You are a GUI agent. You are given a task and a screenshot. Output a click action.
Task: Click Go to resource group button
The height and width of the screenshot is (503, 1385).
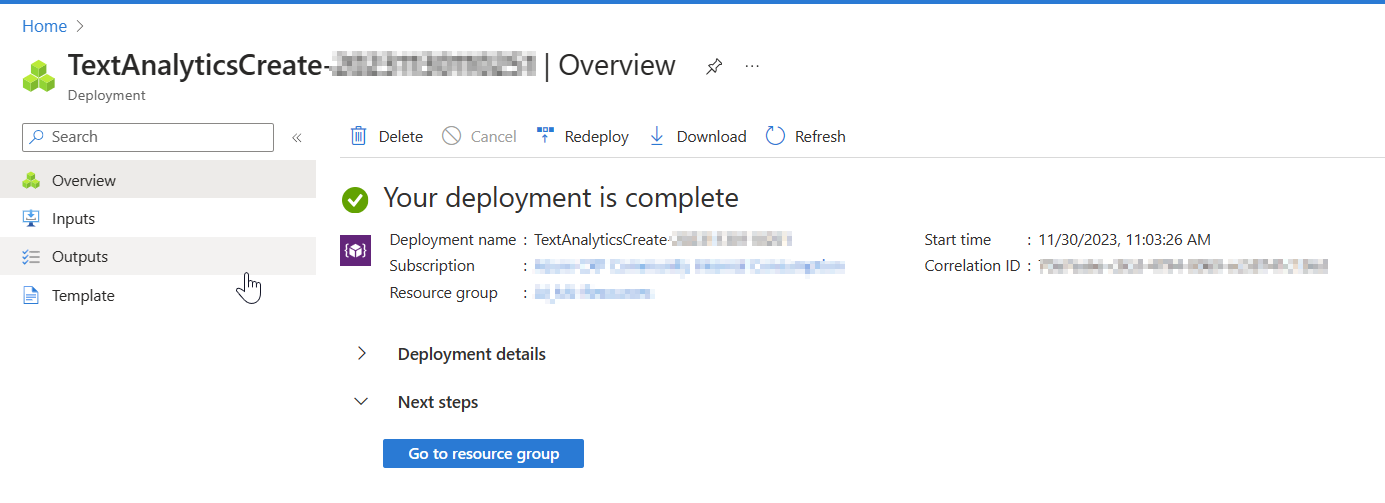tap(483, 453)
